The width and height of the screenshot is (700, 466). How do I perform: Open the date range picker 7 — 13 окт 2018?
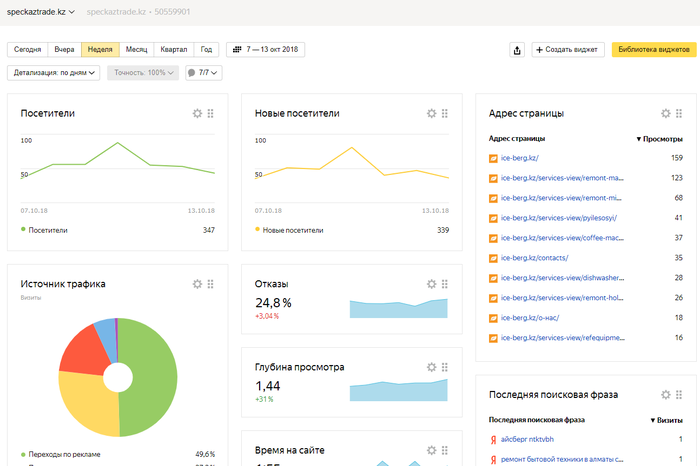coord(266,49)
